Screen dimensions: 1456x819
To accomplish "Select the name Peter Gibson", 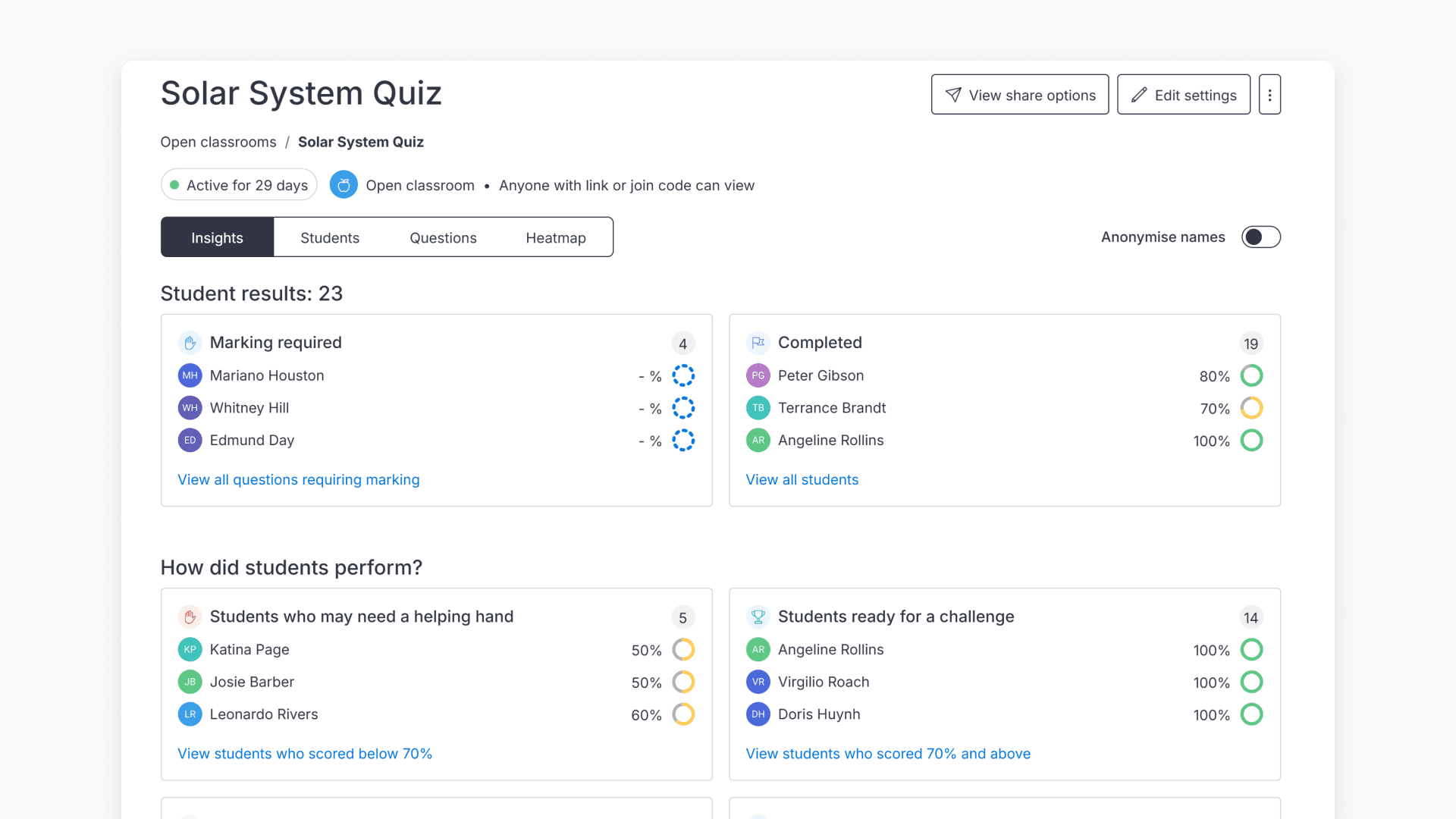I will 821,375.
